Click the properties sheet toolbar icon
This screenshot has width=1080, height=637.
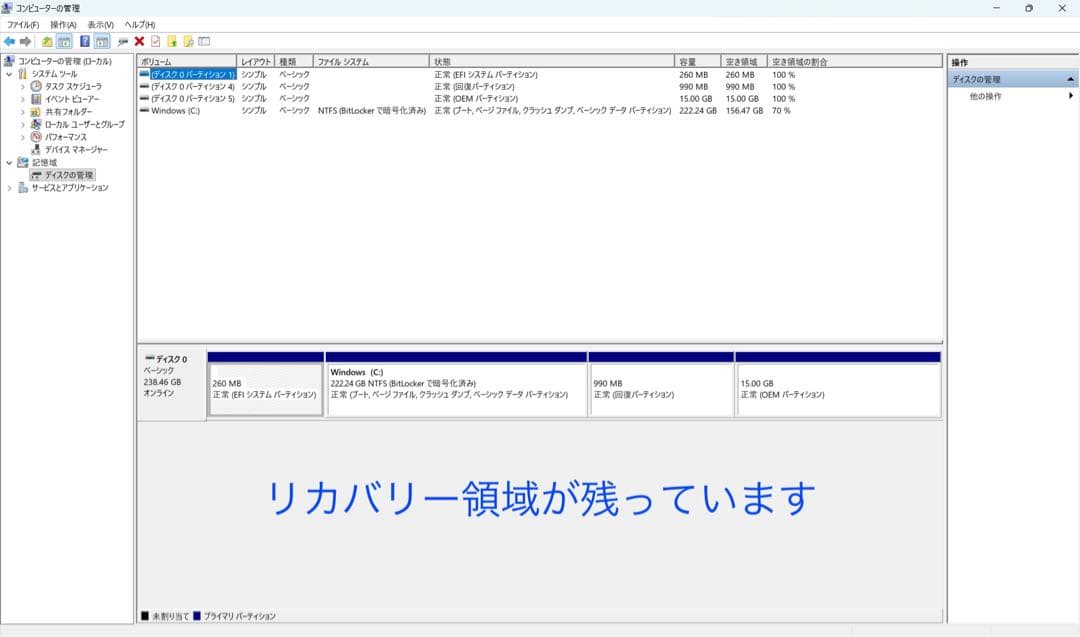click(x=154, y=41)
